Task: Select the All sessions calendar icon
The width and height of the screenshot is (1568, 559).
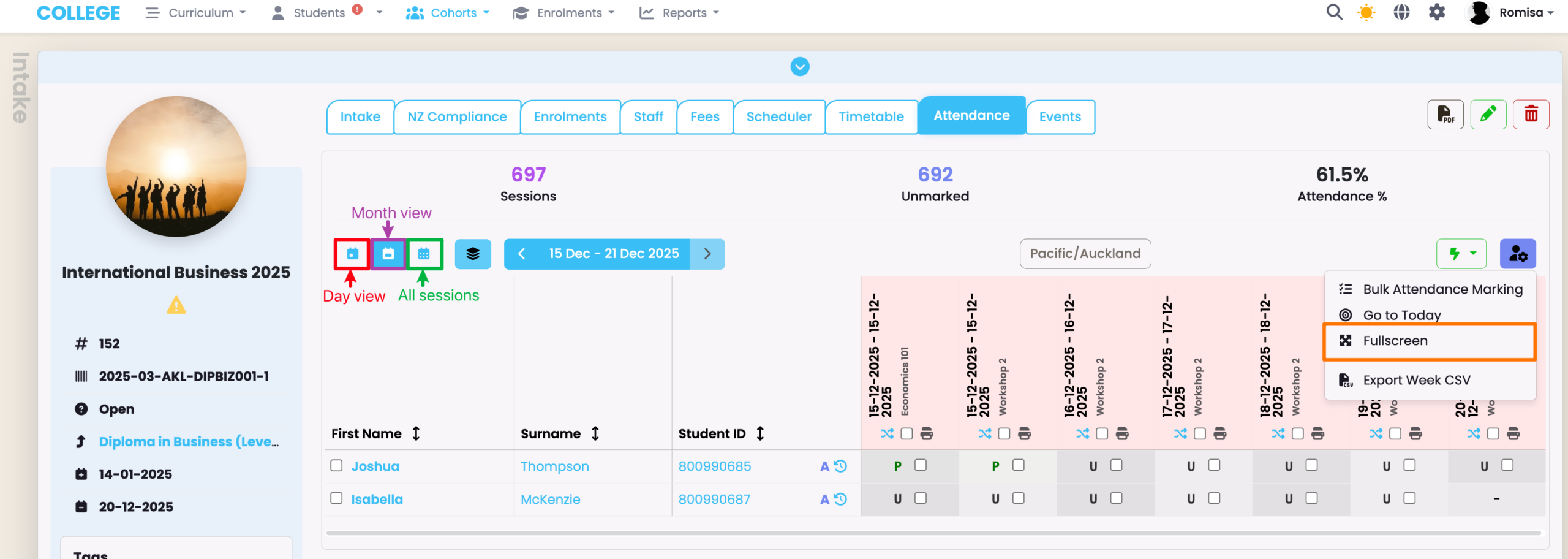Action: click(424, 254)
